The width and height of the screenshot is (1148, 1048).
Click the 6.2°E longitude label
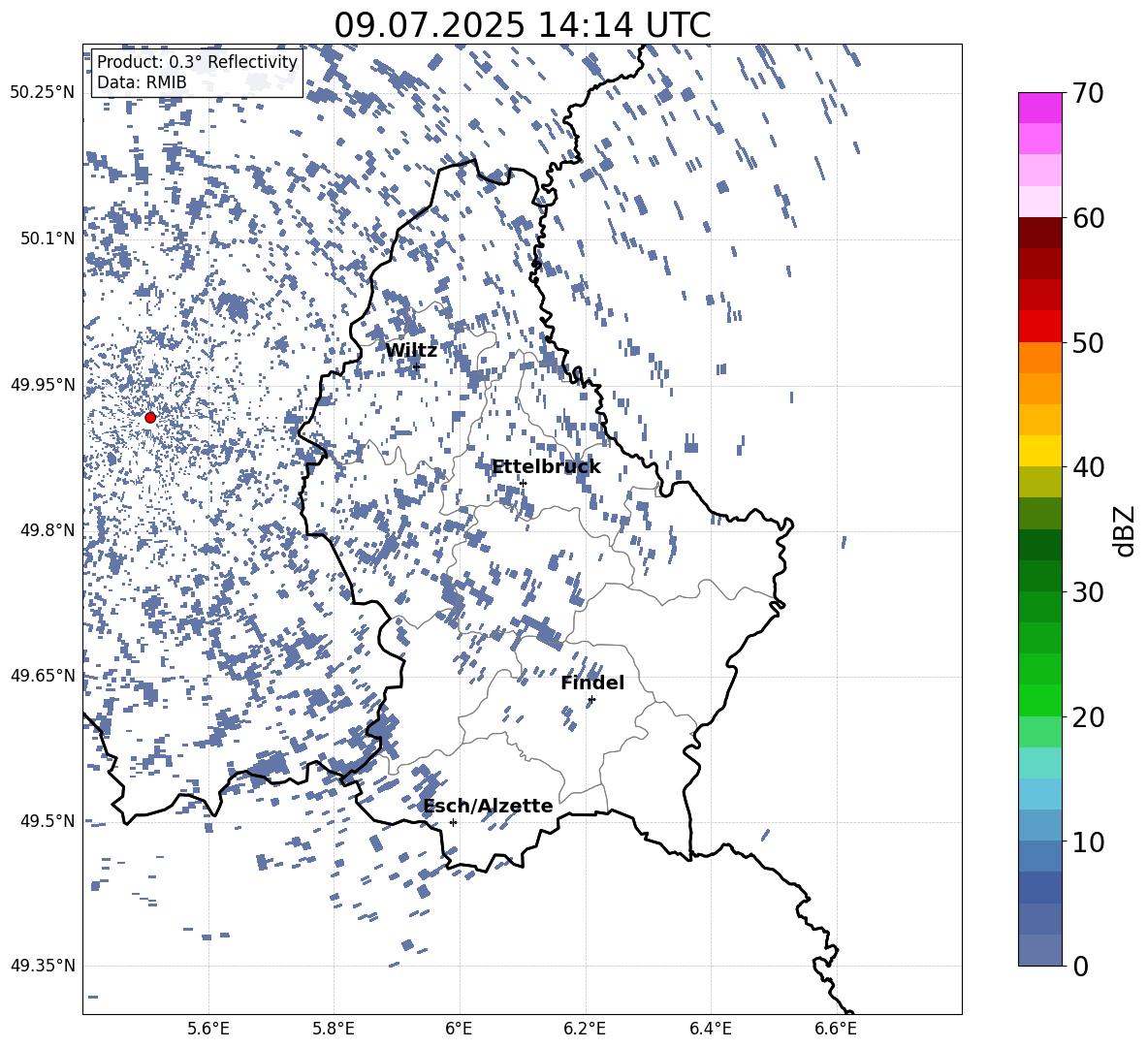coord(585,1029)
